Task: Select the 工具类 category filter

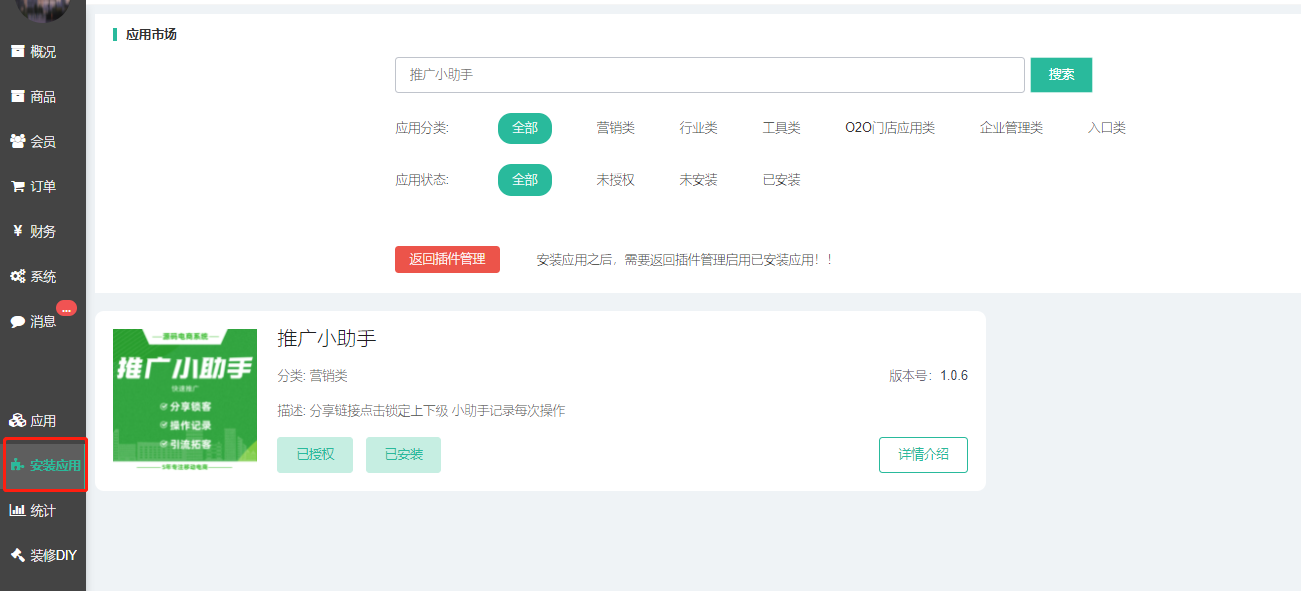Action: pos(781,128)
